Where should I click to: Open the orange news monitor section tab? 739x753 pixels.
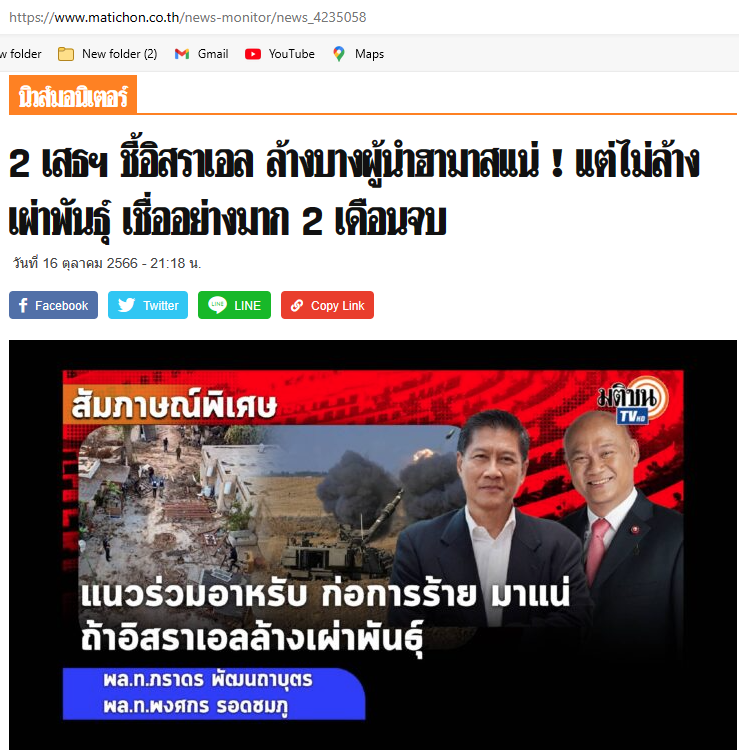[x=73, y=95]
